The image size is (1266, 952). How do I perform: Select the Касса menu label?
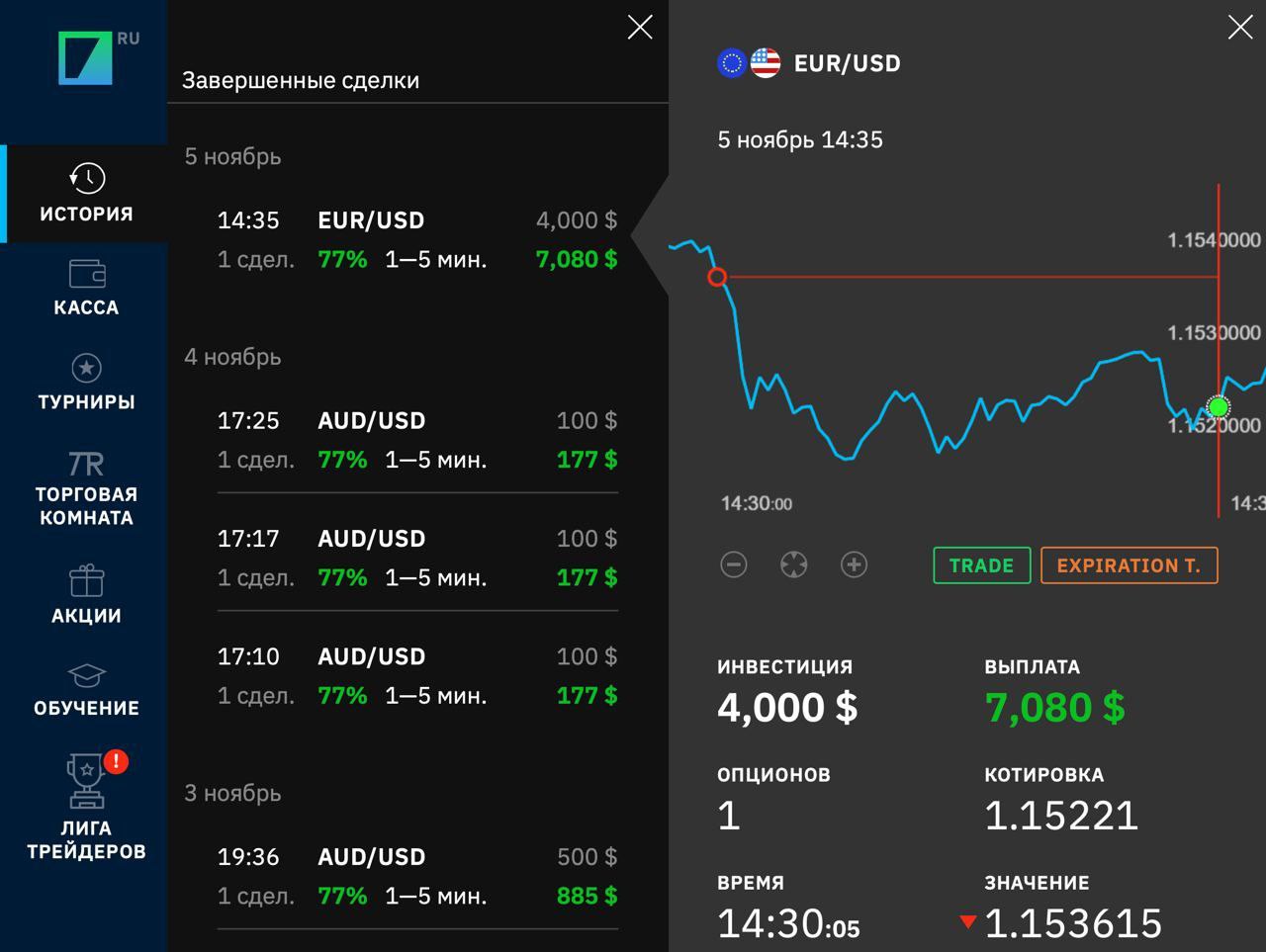click(86, 307)
